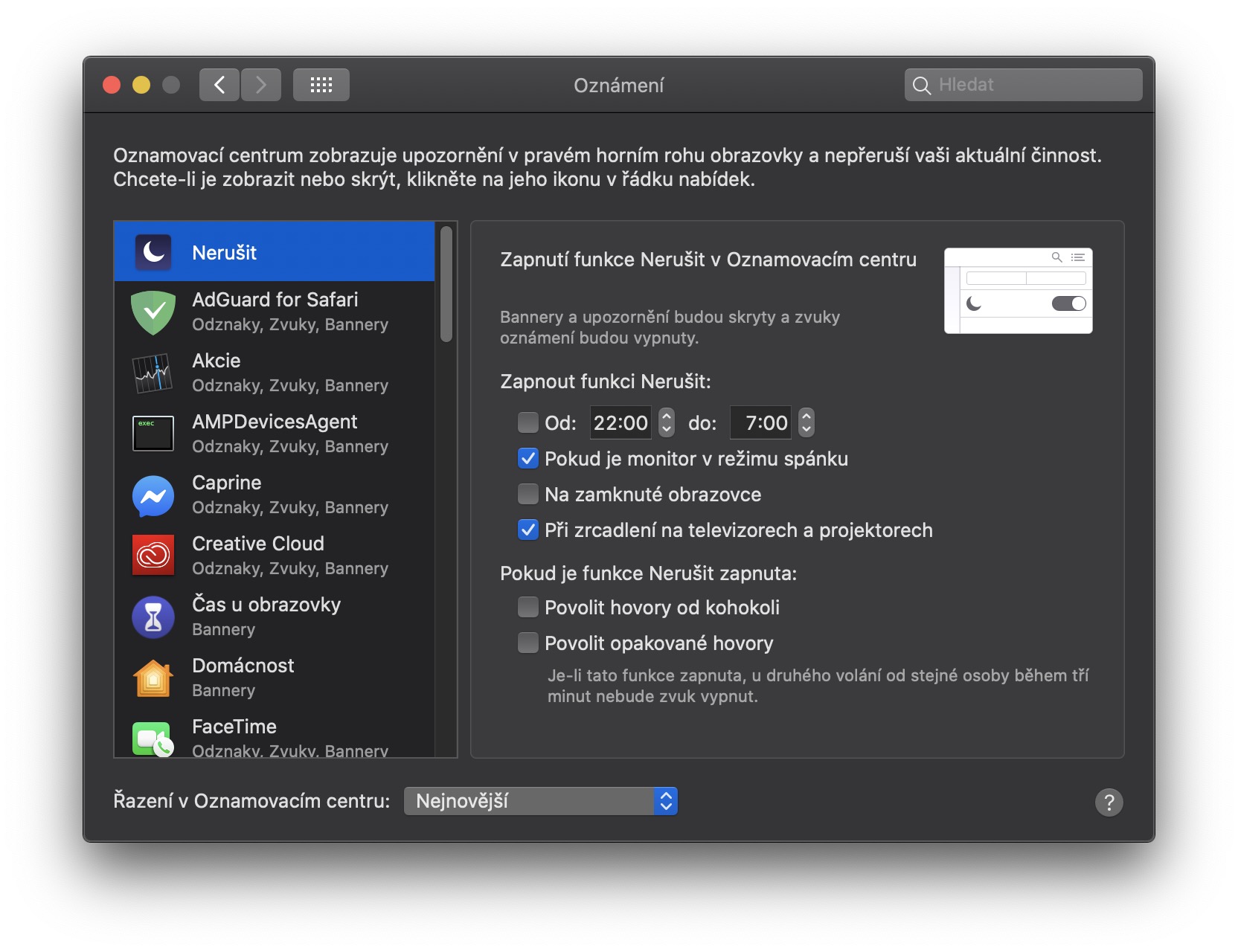Click the AMPDevicesAgent exec icon
Image resolution: width=1238 pixels, height=952 pixels.
(x=153, y=434)
